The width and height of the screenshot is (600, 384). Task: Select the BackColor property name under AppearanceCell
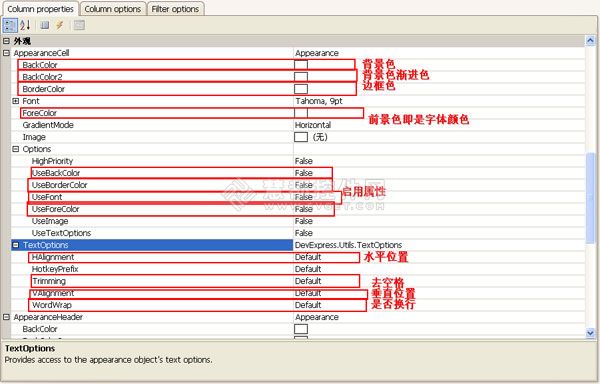tap(40, 65)
